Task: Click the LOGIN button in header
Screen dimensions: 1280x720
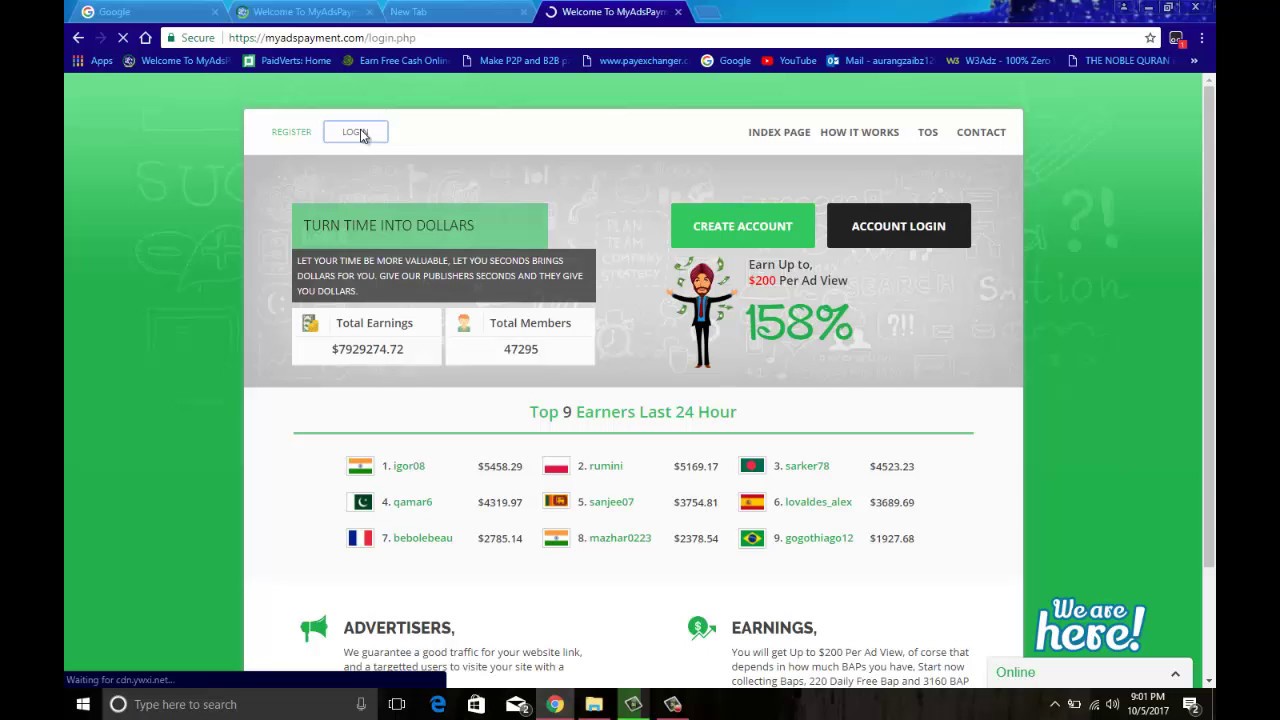Action: tap(355, 132)
